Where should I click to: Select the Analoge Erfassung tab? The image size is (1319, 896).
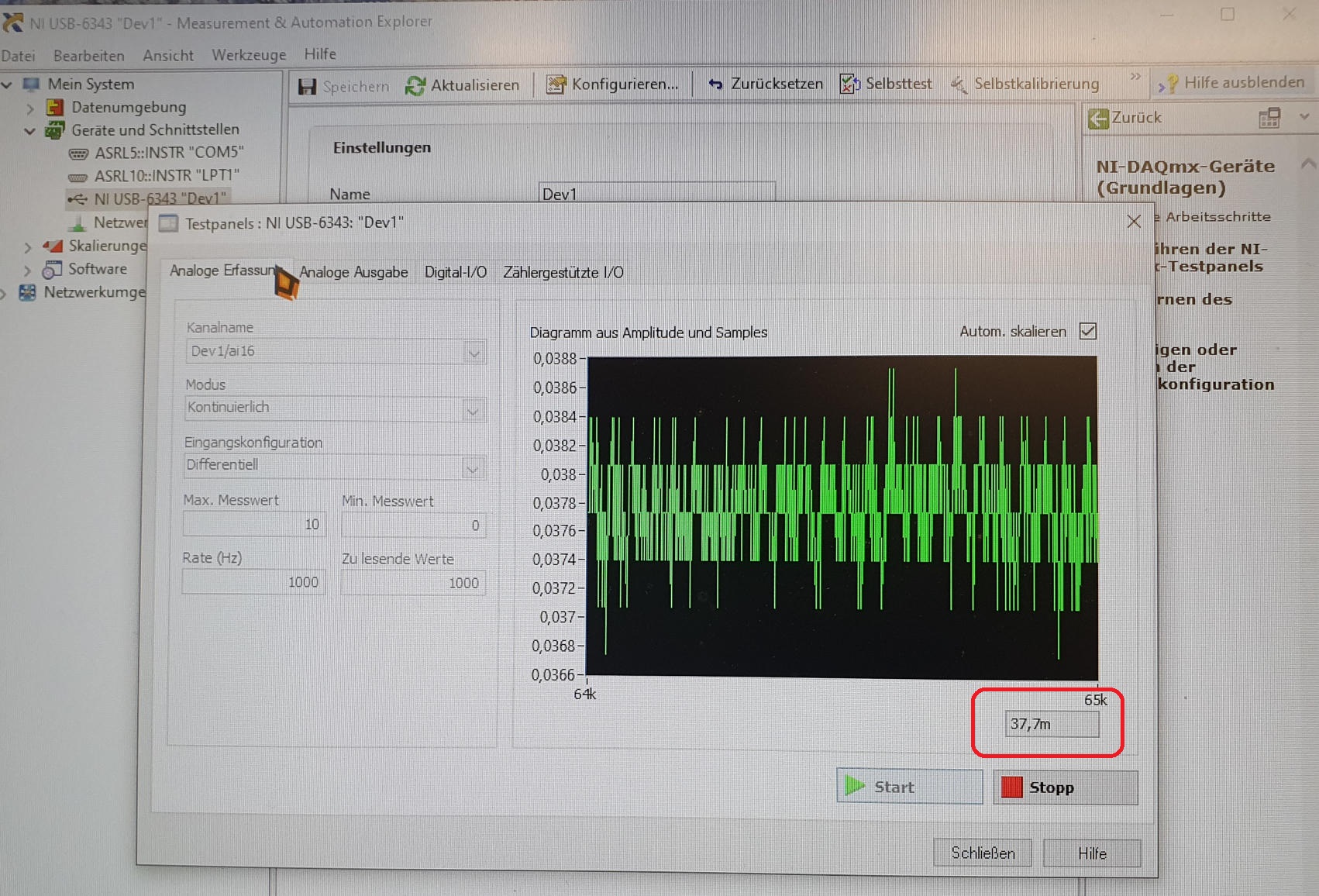[x=223, y=271]
